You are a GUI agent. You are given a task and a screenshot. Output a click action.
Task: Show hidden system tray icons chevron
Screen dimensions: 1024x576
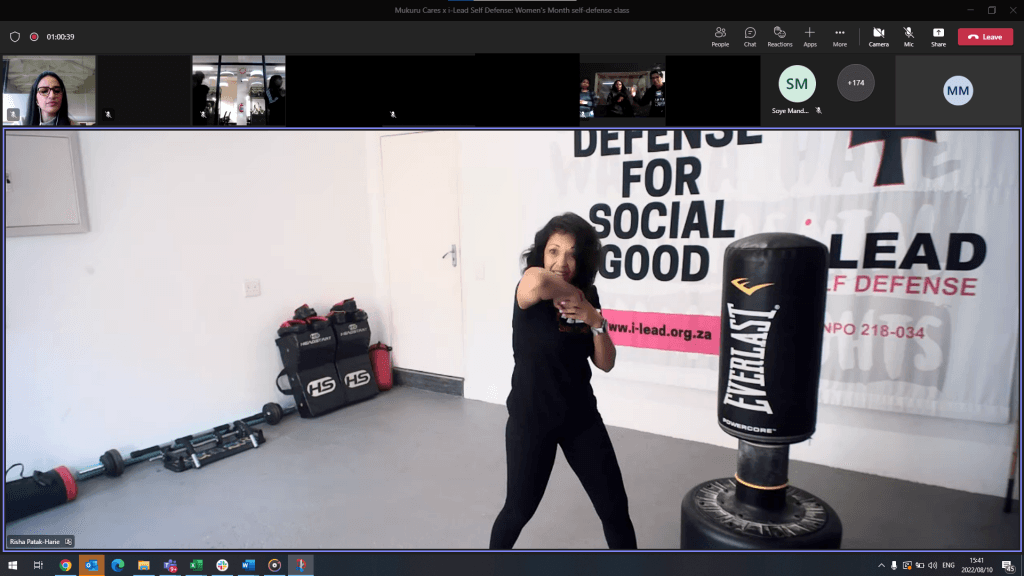[x=881, y=565]
